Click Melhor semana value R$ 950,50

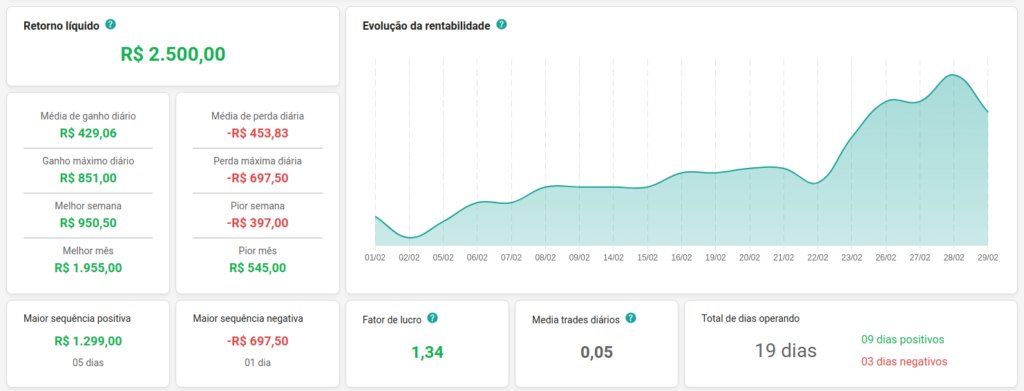coord(88,223)
